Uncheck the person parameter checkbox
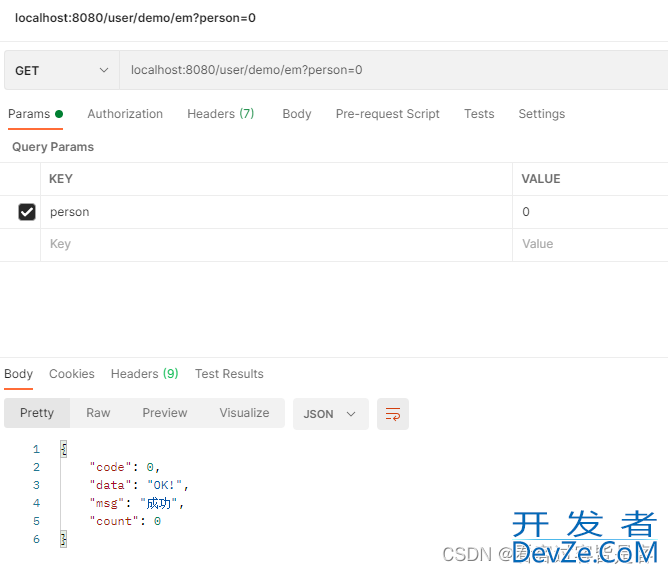Viewport: 668px width, 574px height. [x=27, y=212]
